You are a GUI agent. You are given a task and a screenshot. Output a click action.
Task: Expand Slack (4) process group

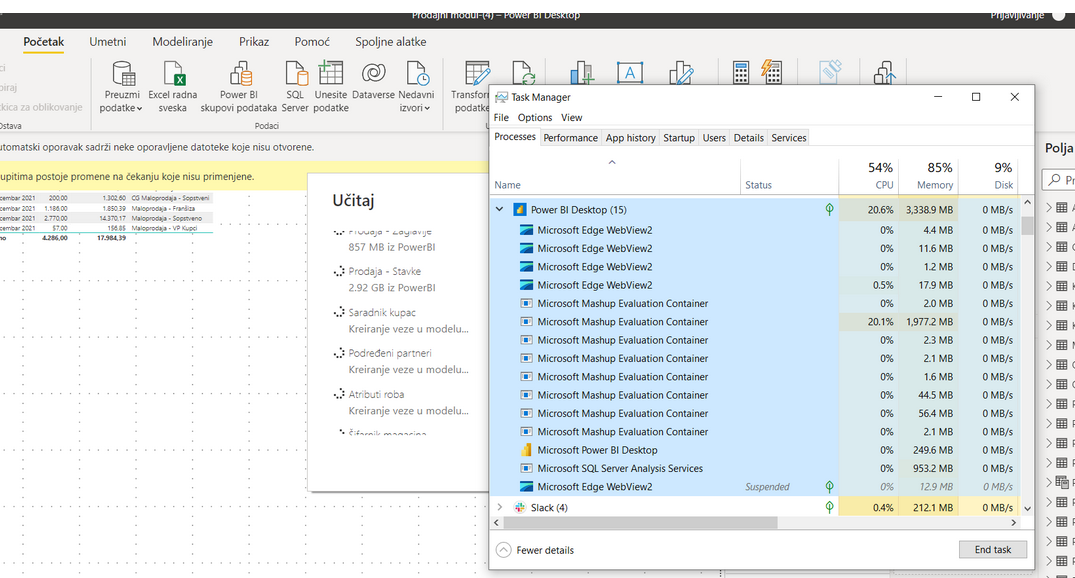coord(500,507)
